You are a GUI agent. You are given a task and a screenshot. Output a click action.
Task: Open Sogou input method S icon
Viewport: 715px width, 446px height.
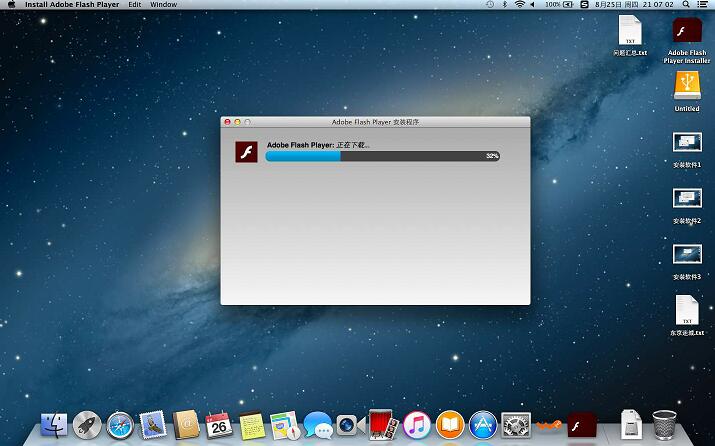(x=584, y=5)
